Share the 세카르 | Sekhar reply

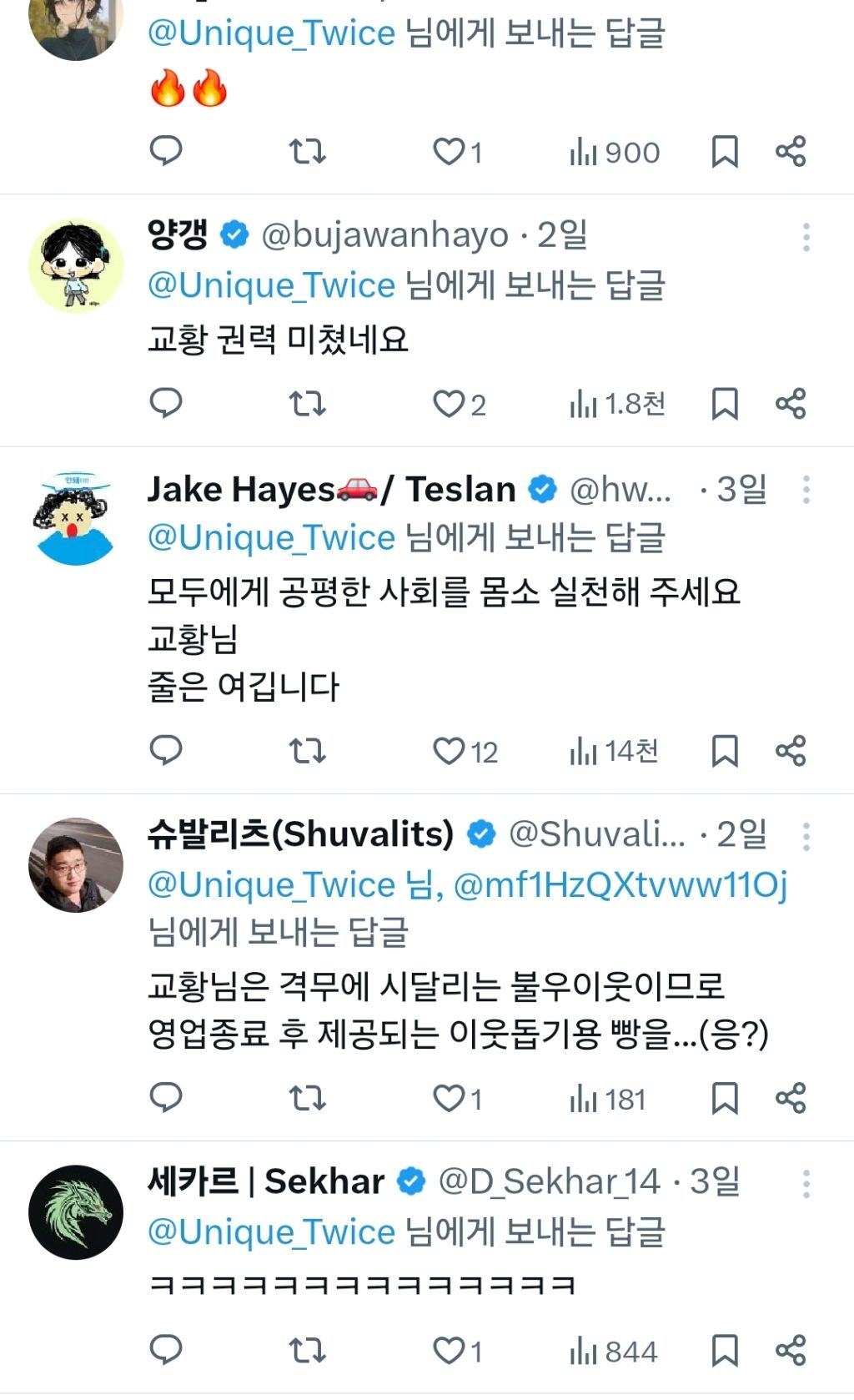point(791,1350)
